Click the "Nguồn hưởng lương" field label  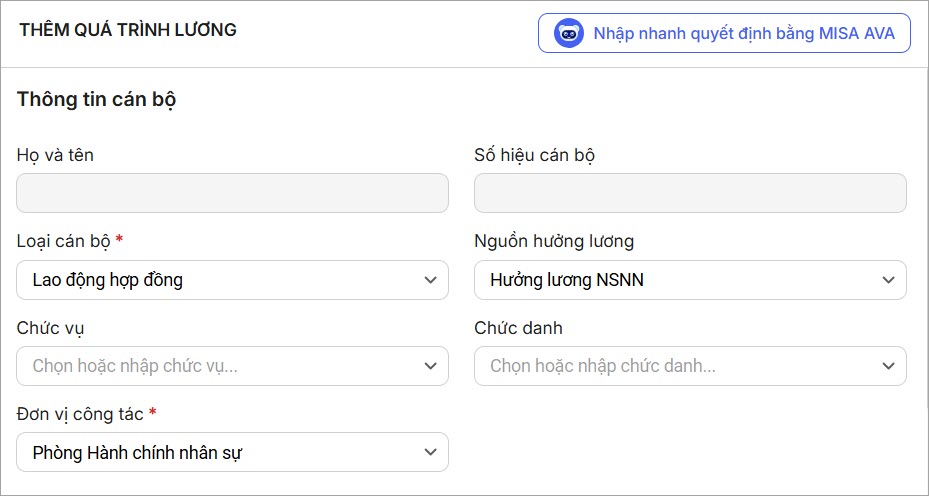[554, 241]
